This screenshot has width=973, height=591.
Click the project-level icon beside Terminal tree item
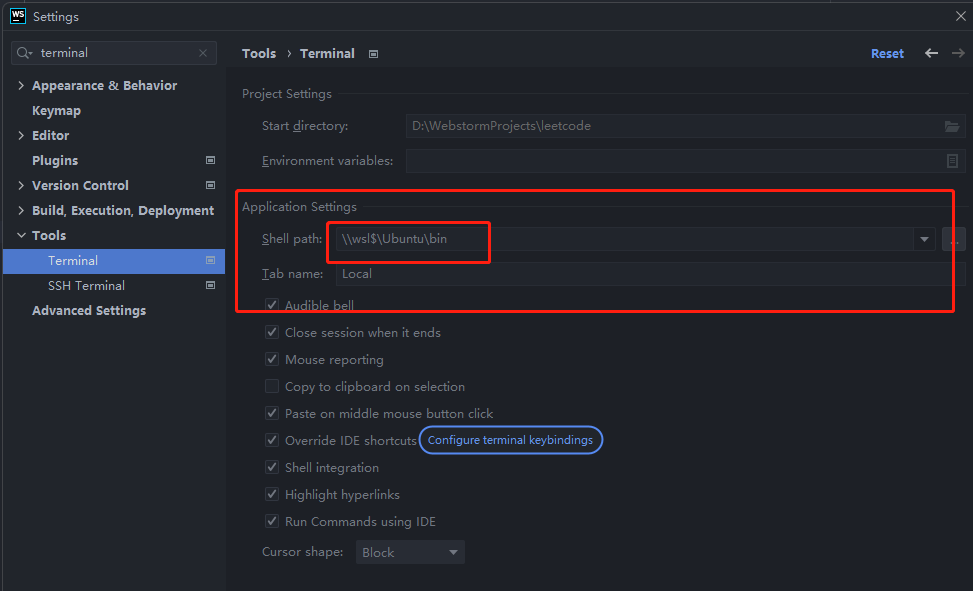[210, 260]
